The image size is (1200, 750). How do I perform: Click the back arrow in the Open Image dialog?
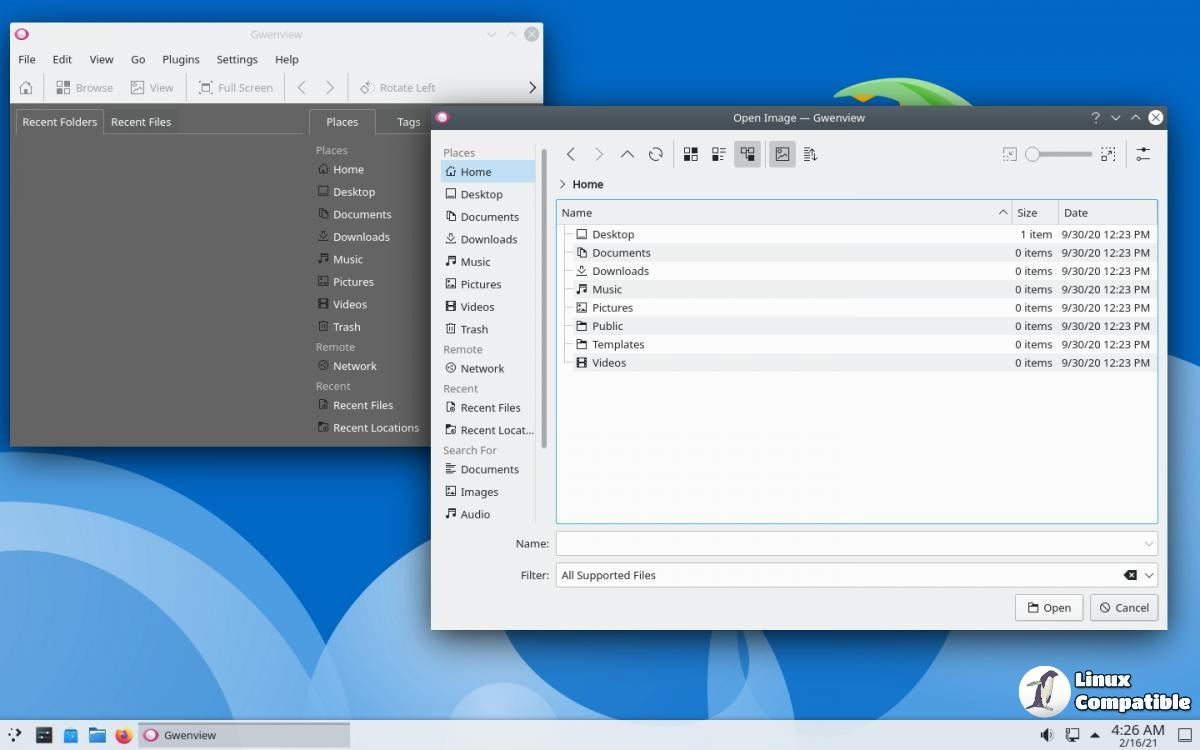point(570,154)
